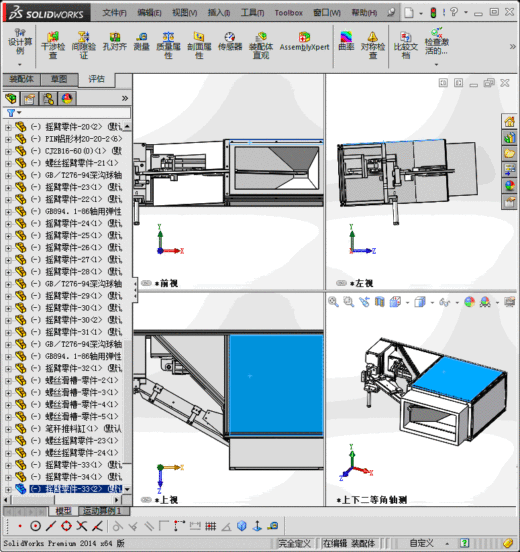Open the FeatureManager design tree tab icon
Viewport: 520px width, 552px height.
pyautogui.click(x=11, y=99)
